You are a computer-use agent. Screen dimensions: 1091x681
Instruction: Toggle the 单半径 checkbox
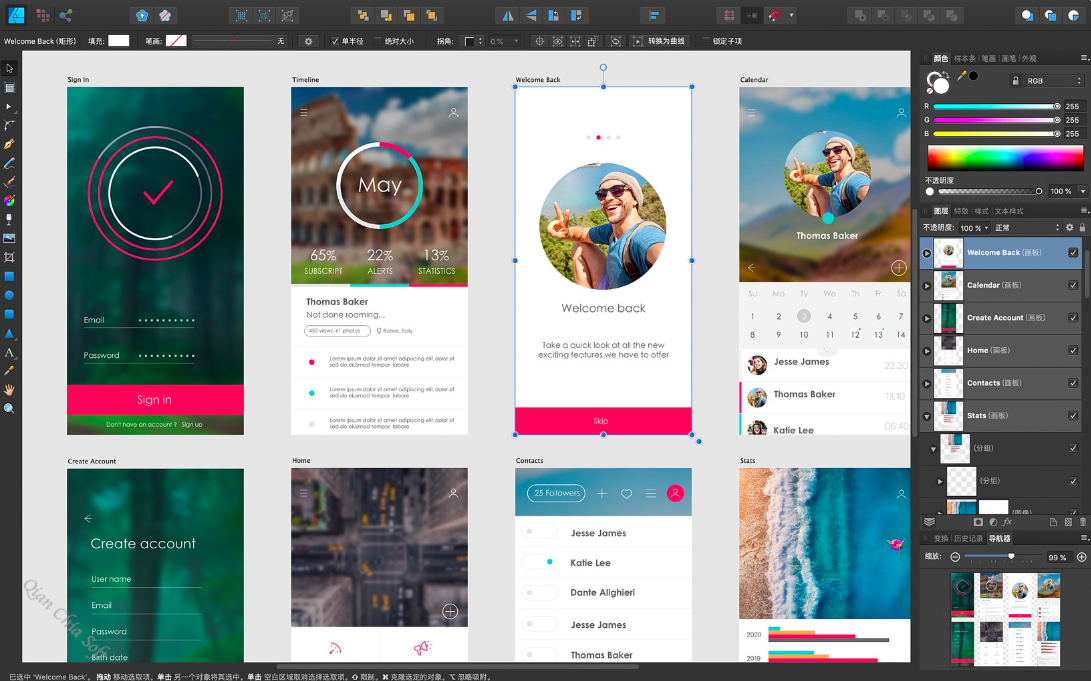click(x=335, y=41)
